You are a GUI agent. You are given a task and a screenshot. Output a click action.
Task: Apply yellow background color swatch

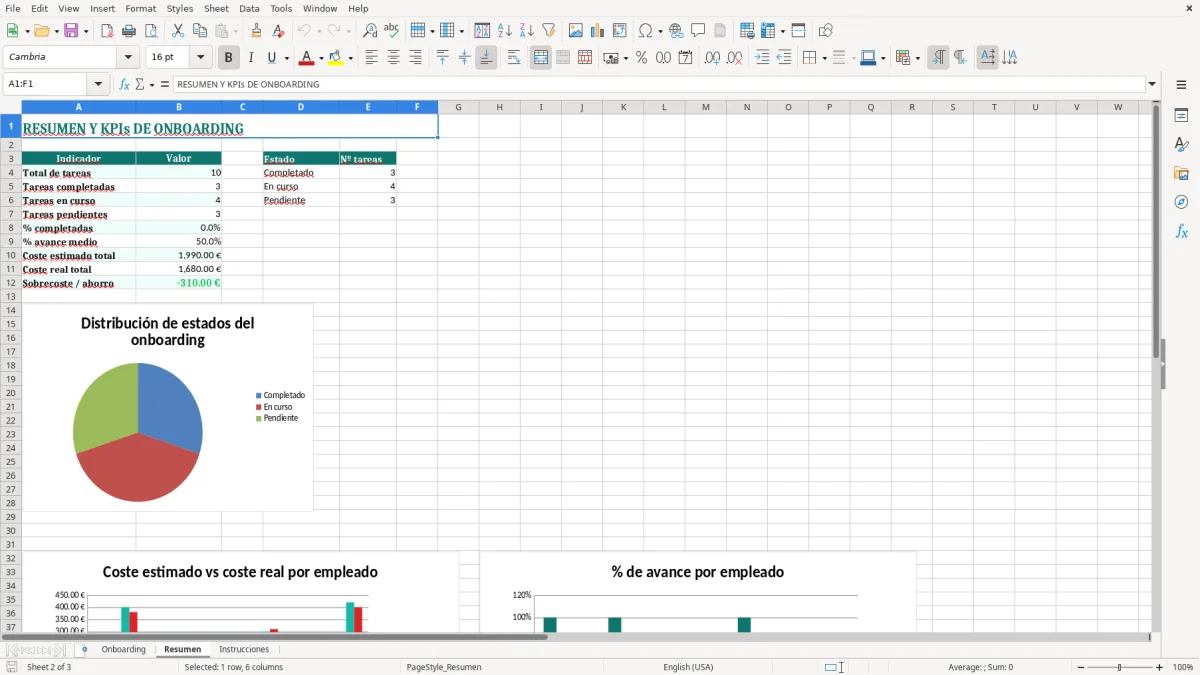coord(336,58)
